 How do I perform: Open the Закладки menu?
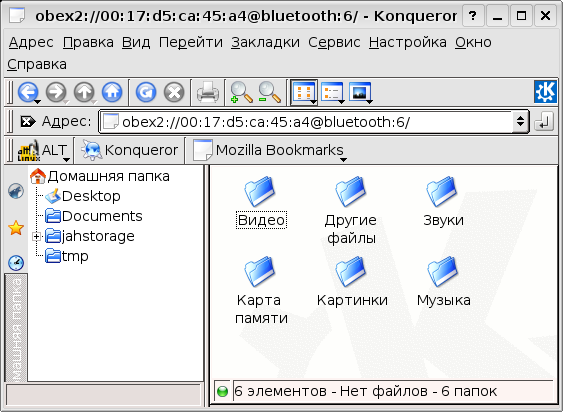[265, 42]
